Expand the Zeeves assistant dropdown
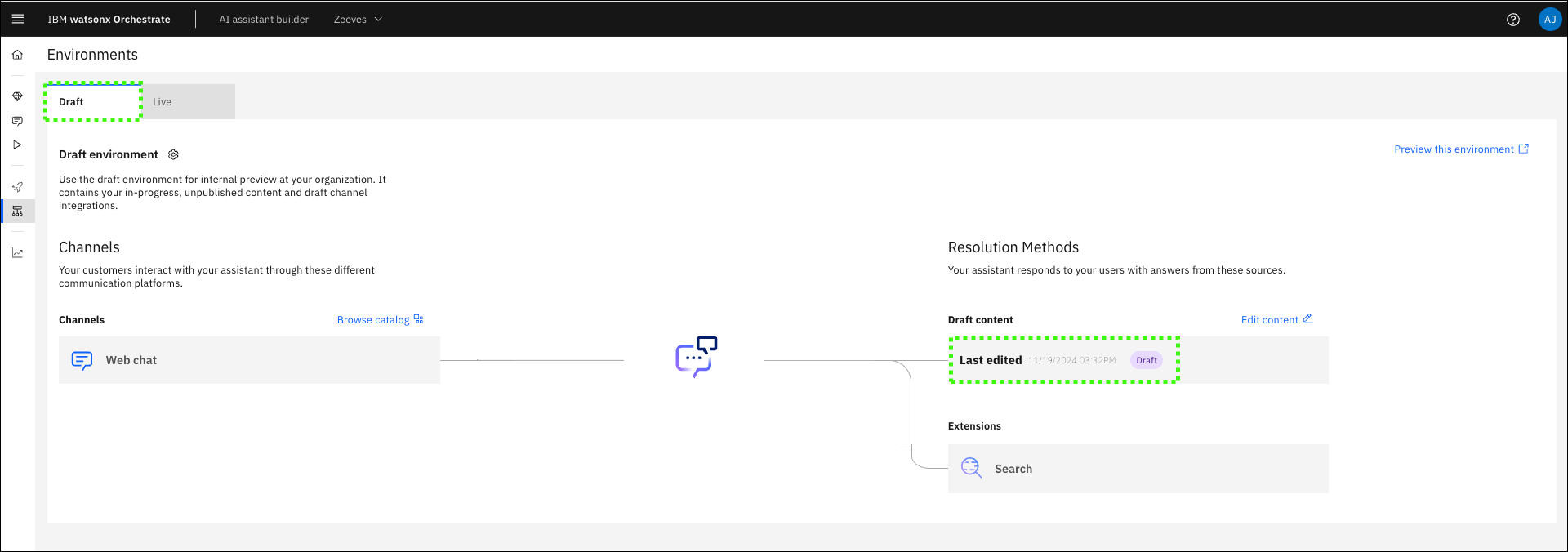The width and height of the screenshot is (1568, 552). [x=358, y=20]
